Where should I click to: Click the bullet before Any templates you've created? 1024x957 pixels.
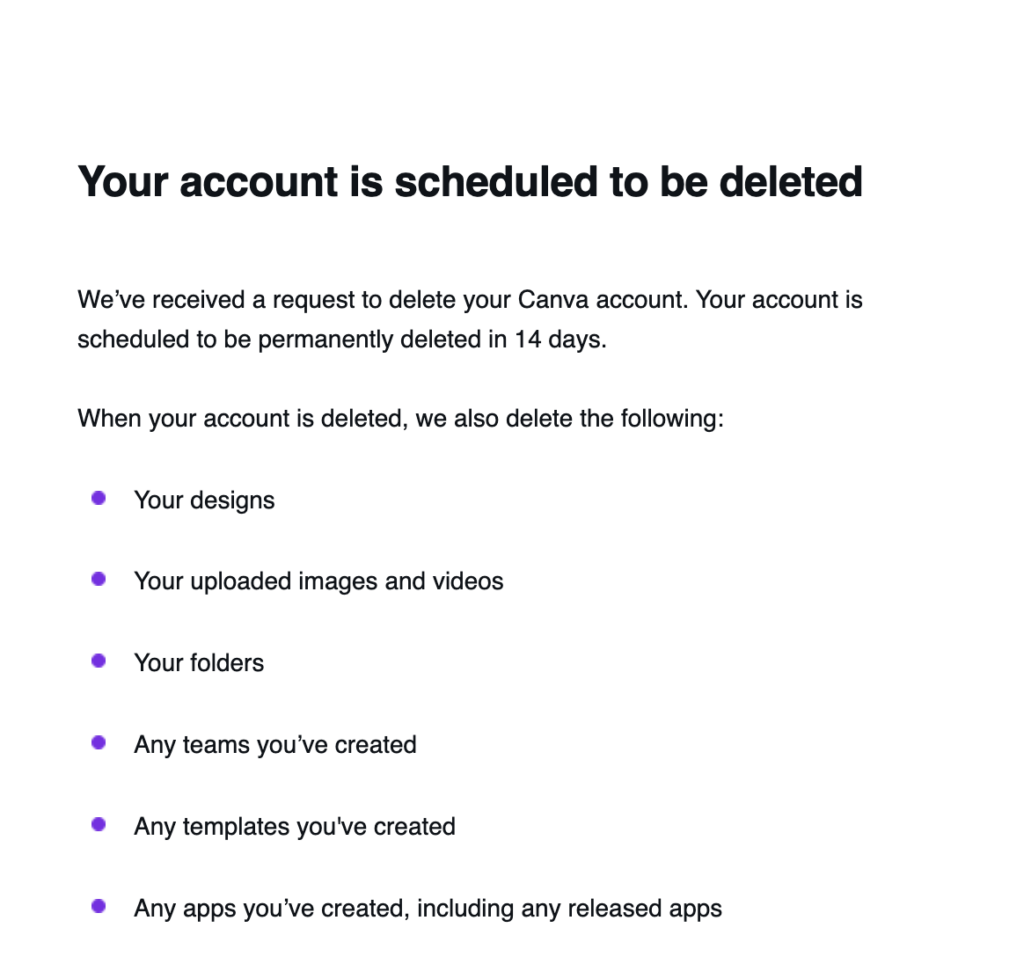pyautogui.click(x=98, y=825)
